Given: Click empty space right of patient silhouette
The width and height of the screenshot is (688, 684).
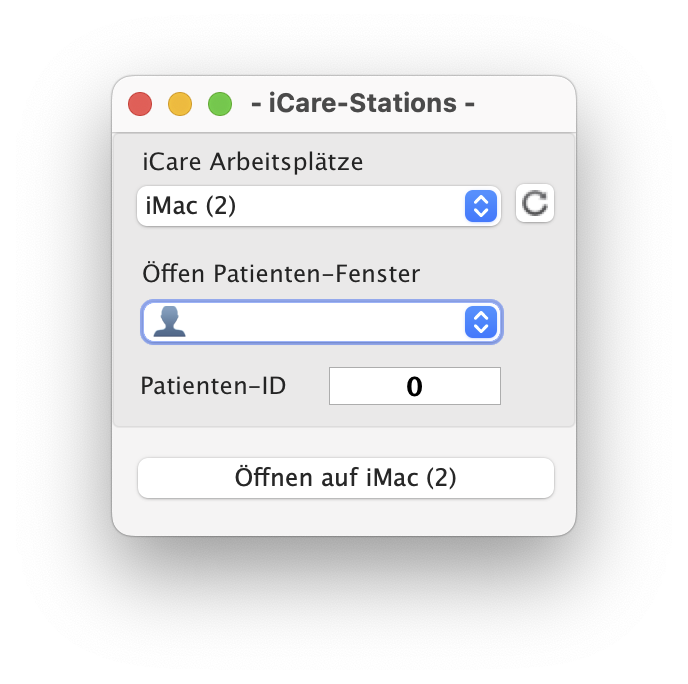Looking at the screenshot, I should [320, 322].
